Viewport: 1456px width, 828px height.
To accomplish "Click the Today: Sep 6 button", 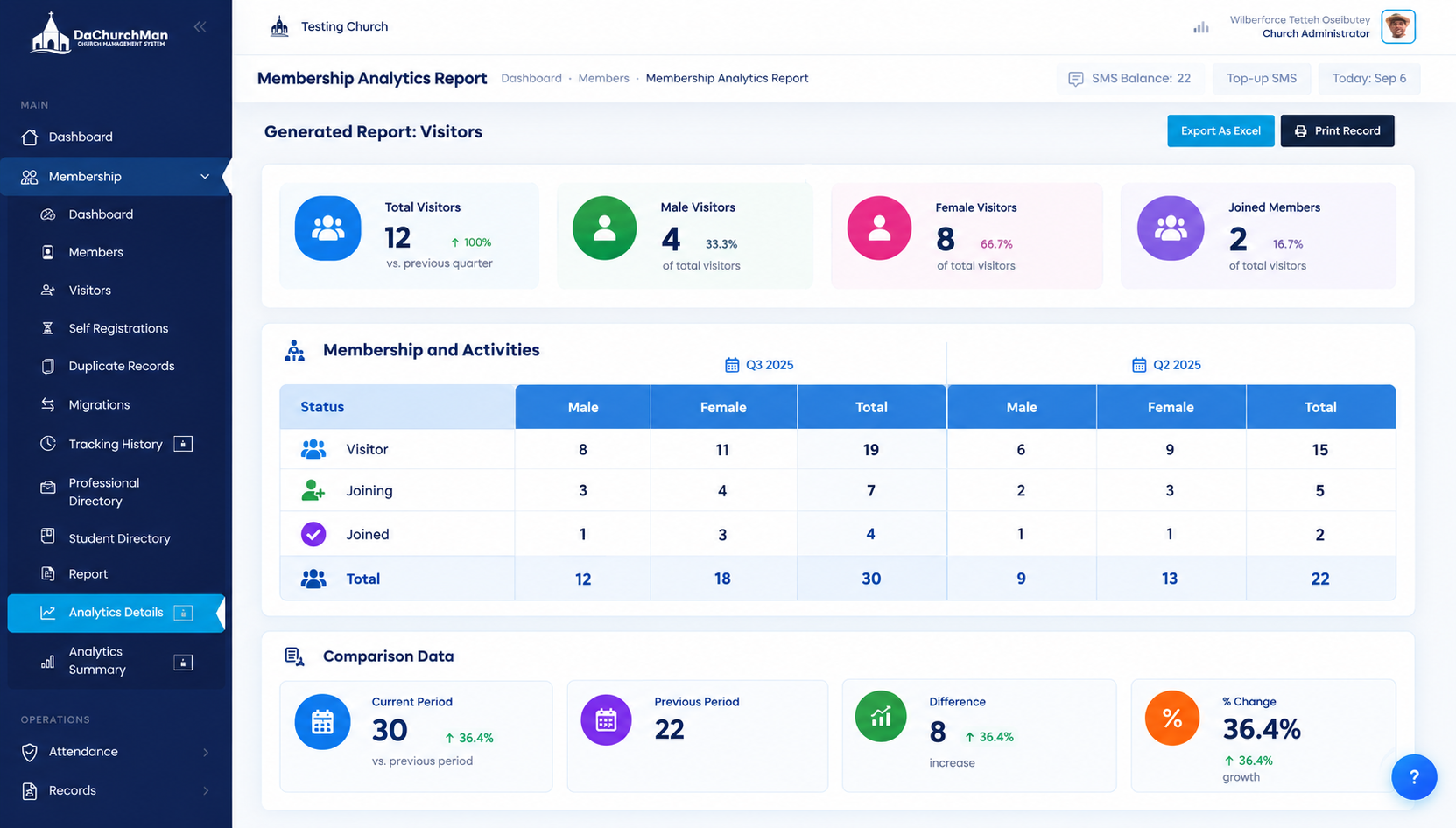I will click(1369, 79).
